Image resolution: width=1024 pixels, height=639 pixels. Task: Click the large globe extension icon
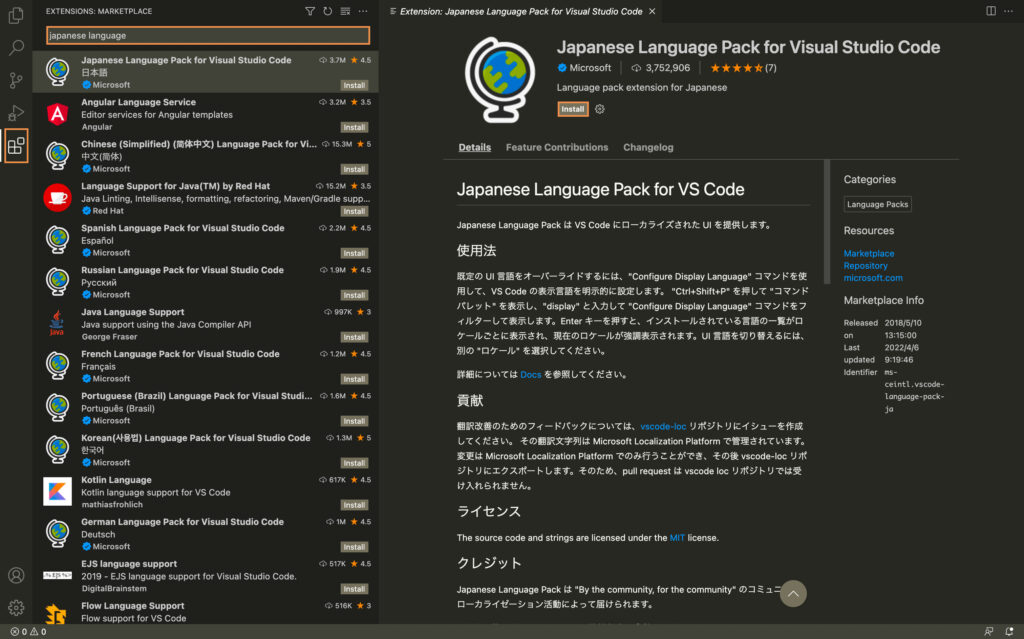[x=500, y=80]
